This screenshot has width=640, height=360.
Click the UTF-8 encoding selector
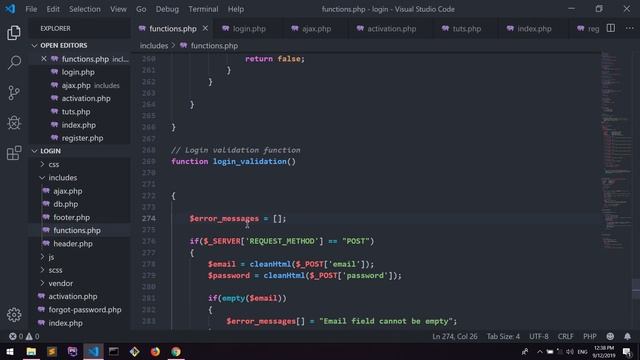539,336
